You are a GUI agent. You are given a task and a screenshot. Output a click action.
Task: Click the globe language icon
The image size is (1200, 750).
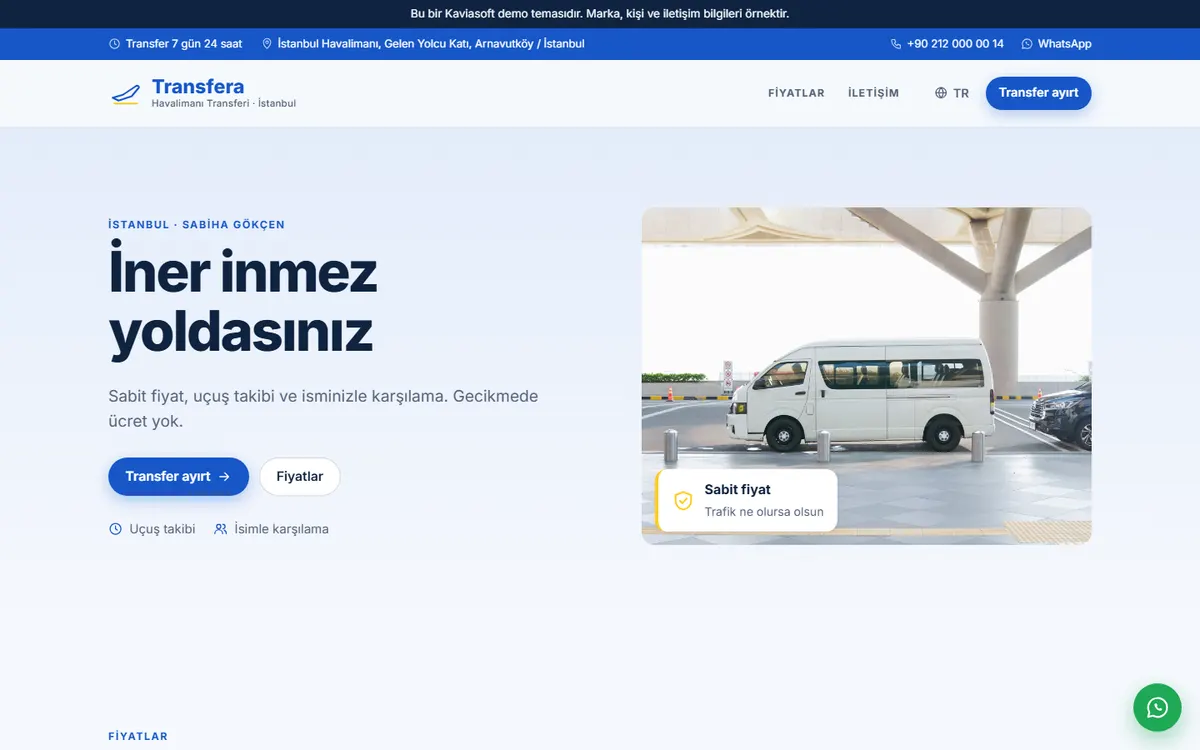[x=941, y=93]
